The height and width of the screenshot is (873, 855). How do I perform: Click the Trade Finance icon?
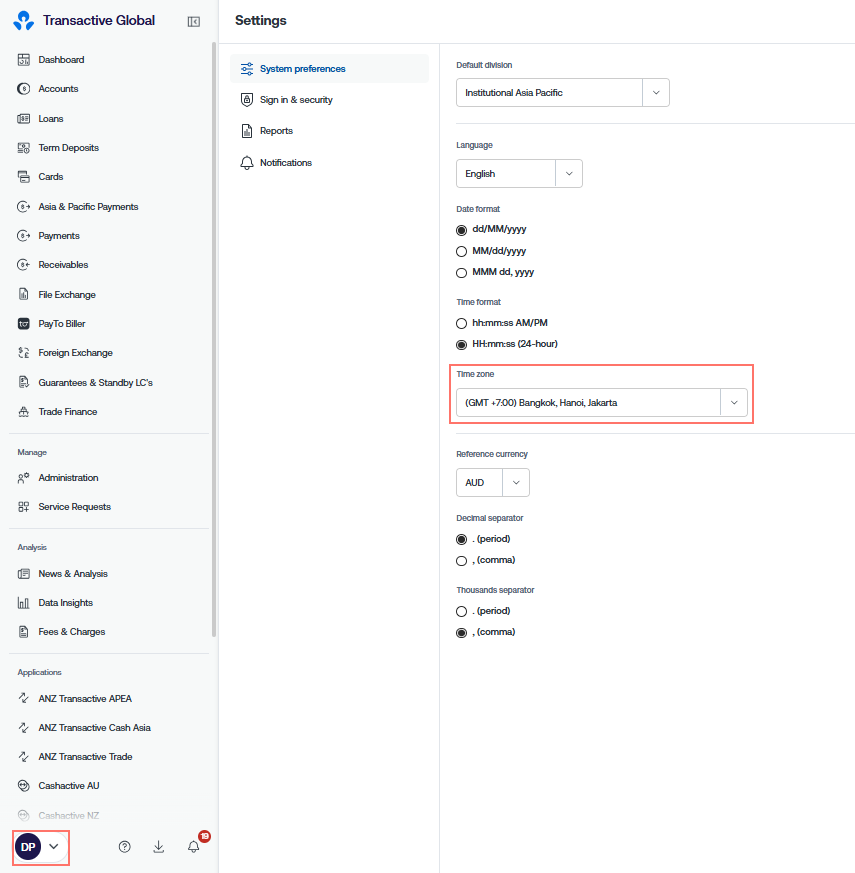[23, 411]
